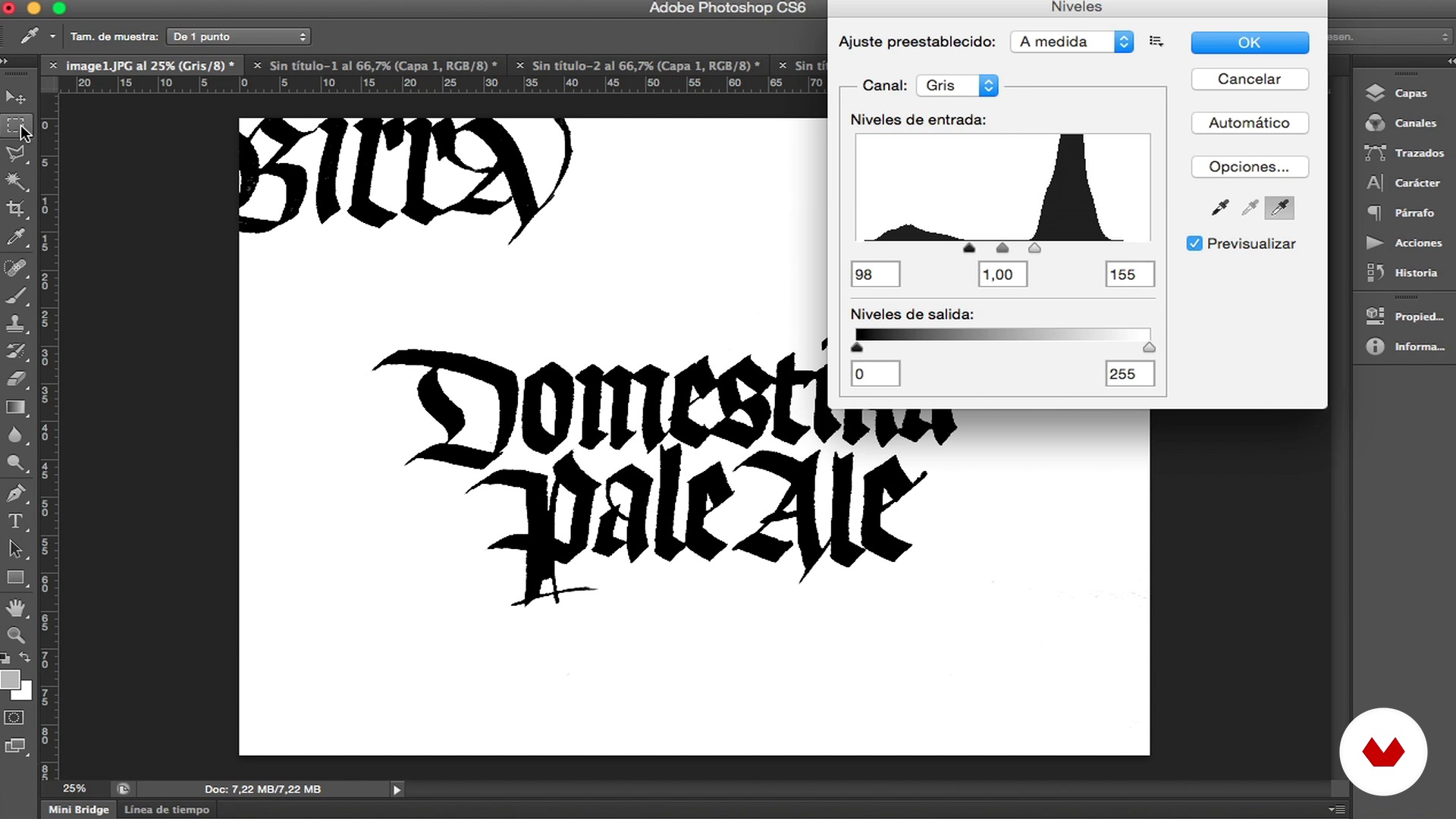Select the Zoom tool

[x=15, y=635]
